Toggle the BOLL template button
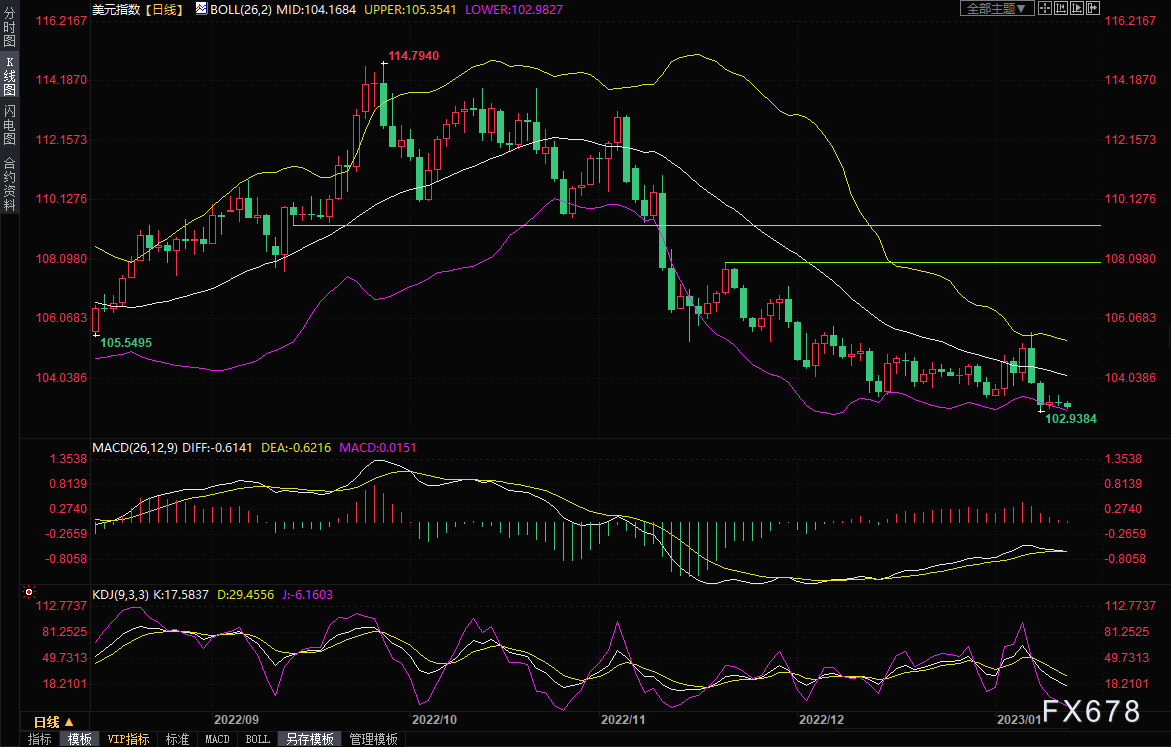 coord(257,739)
